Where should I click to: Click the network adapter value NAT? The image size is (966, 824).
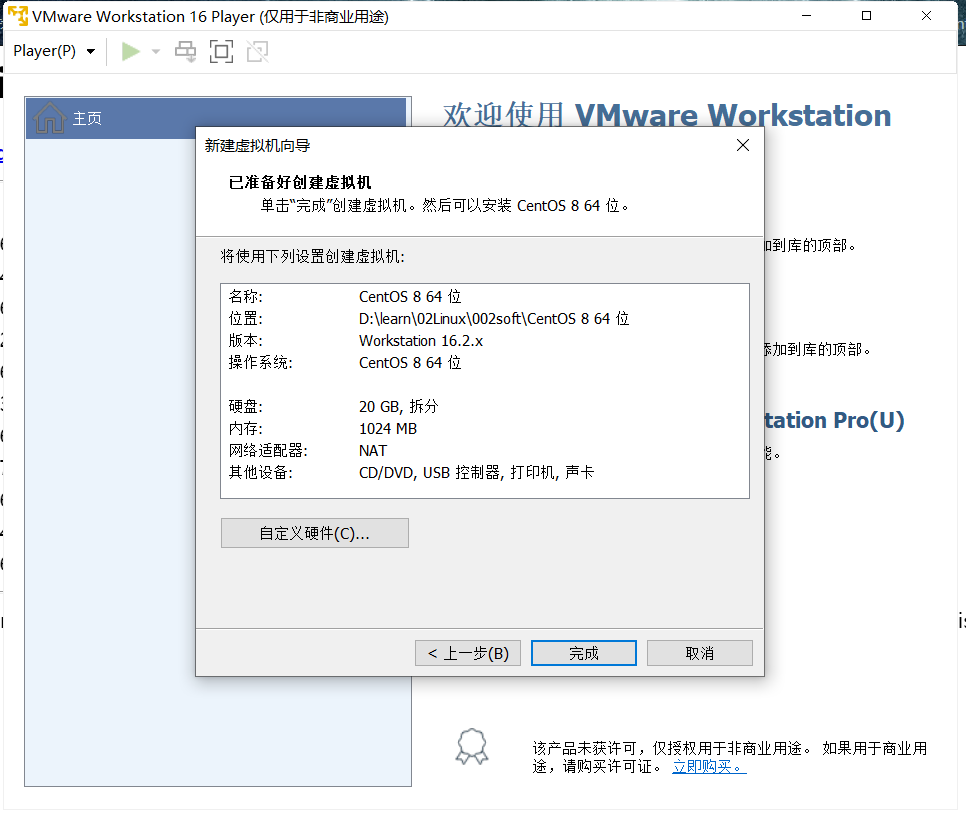373,451
